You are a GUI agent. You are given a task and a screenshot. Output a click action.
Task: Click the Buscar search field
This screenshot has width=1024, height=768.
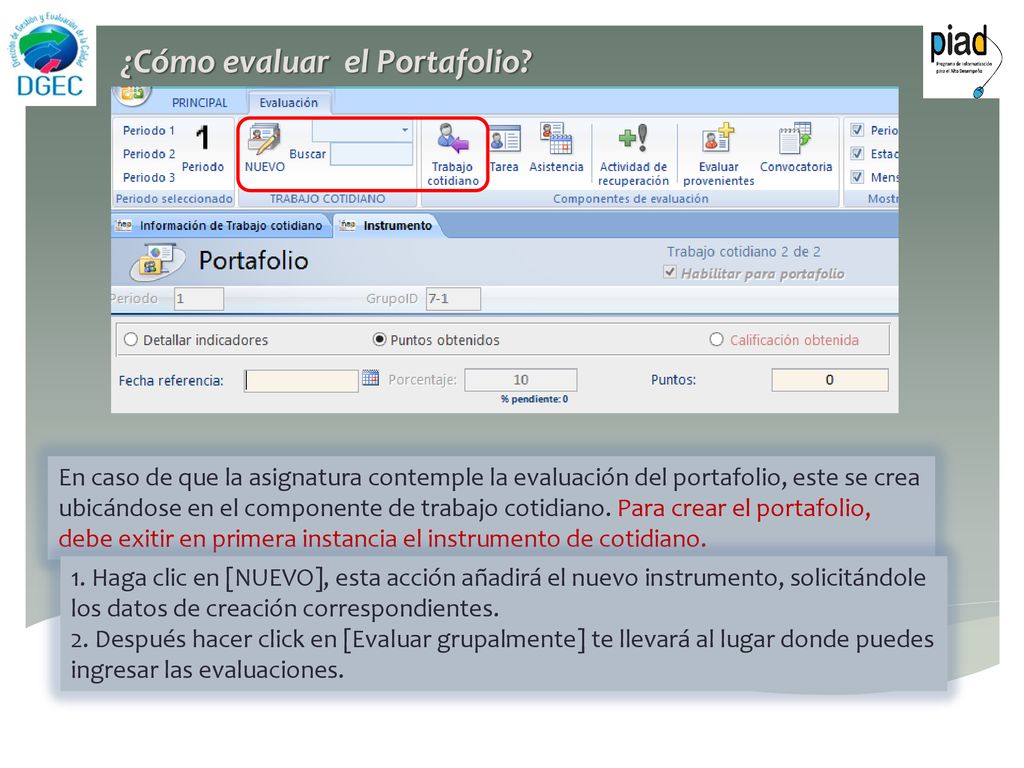[372, 155]
